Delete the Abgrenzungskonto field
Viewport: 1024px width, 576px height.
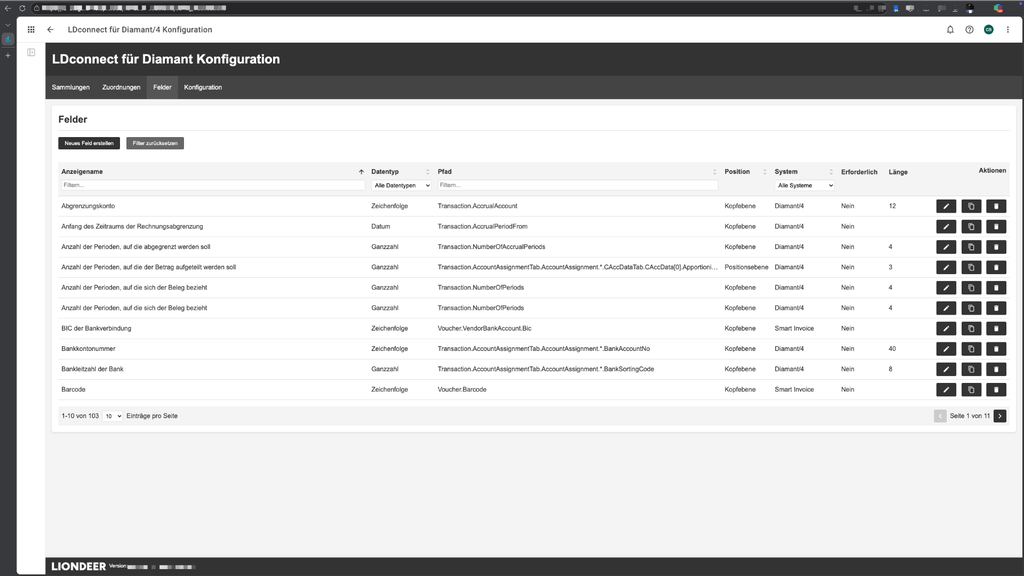(996, 206)
